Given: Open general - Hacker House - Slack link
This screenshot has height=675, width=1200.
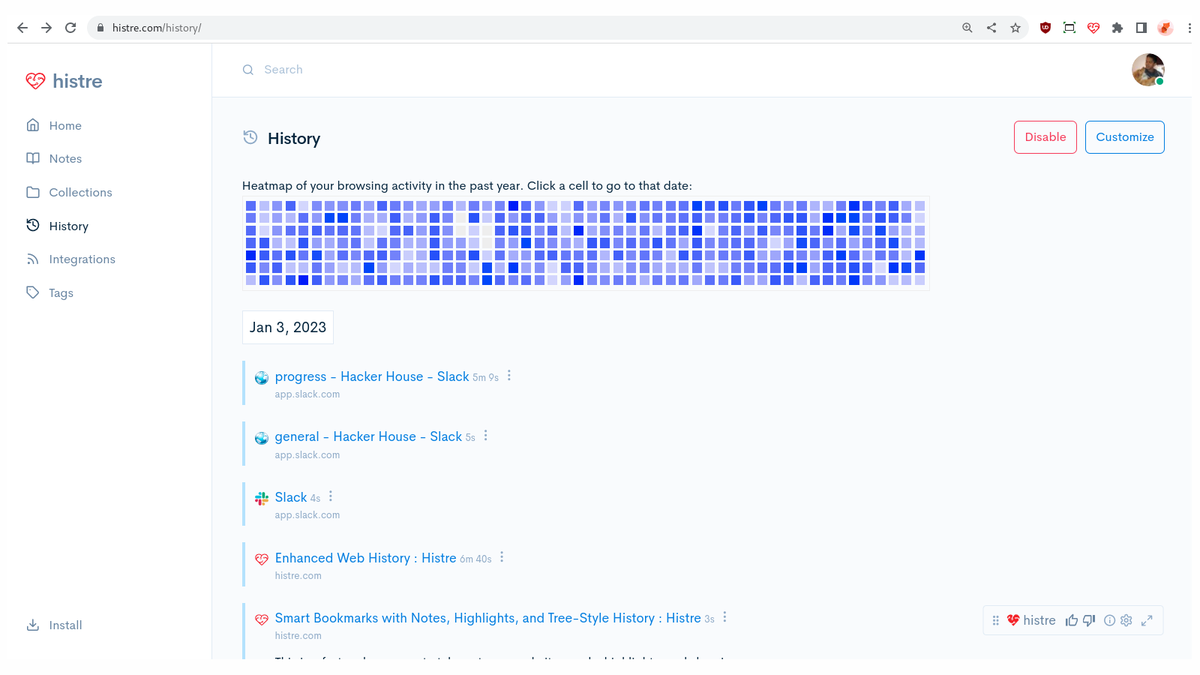Looking at the screenshot, I should [x=368, y=436].
